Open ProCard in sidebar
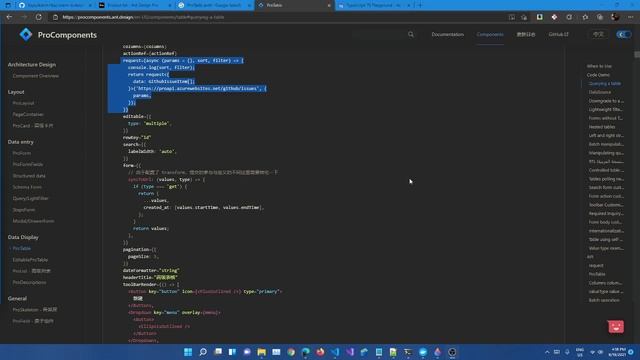The width and height of the screenshot is (640, 360). [33, 126]
